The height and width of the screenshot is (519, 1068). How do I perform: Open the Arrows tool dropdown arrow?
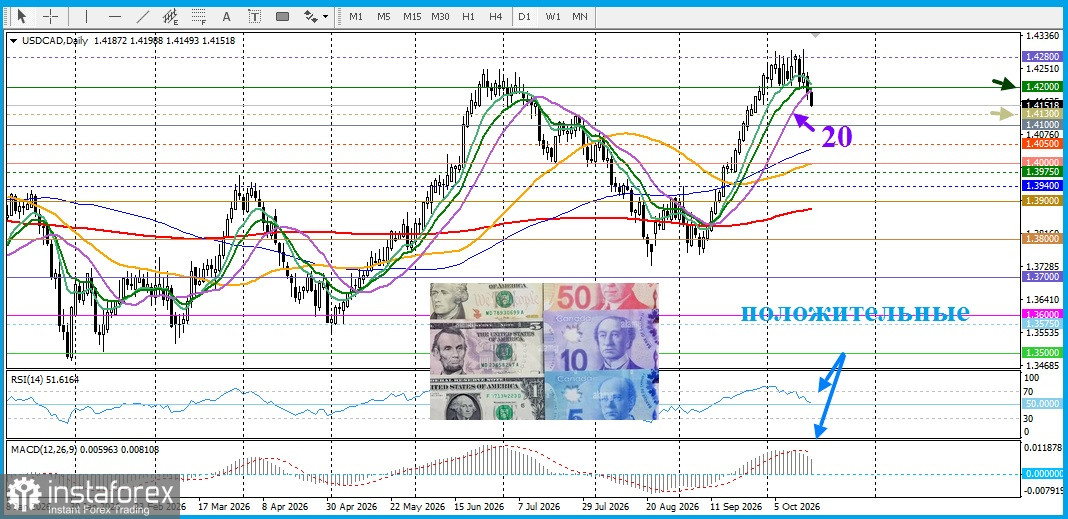(x=326, y=16)
